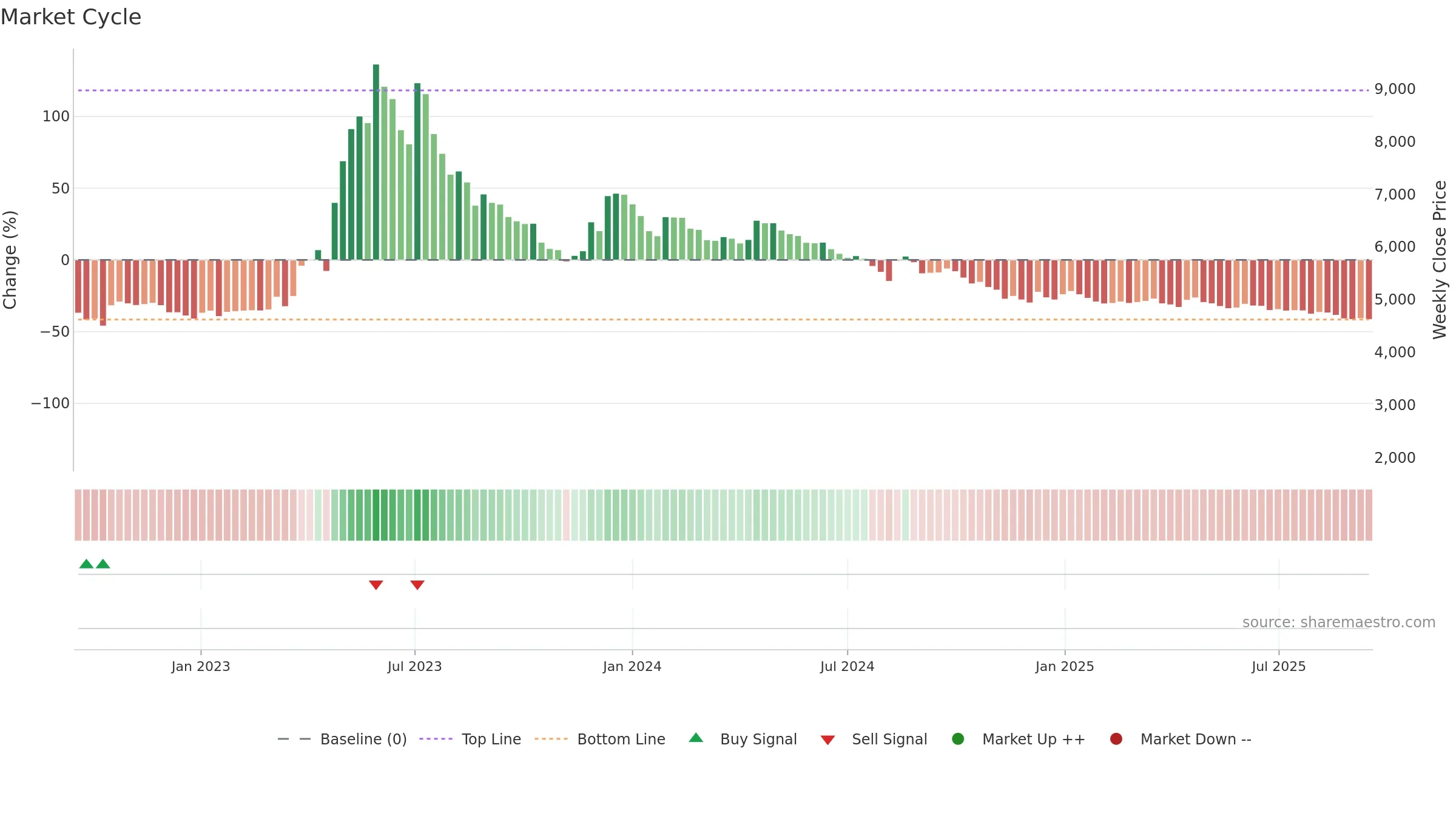This screenshot has height=819, width=1456.
Task: Click the Change (%) axis title
Action: pyautogui.click(x=10, y=260)
